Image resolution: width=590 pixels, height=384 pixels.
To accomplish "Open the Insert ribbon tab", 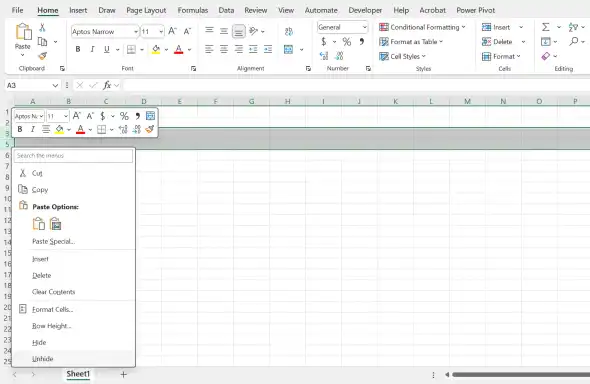I will tap(78, 10).
